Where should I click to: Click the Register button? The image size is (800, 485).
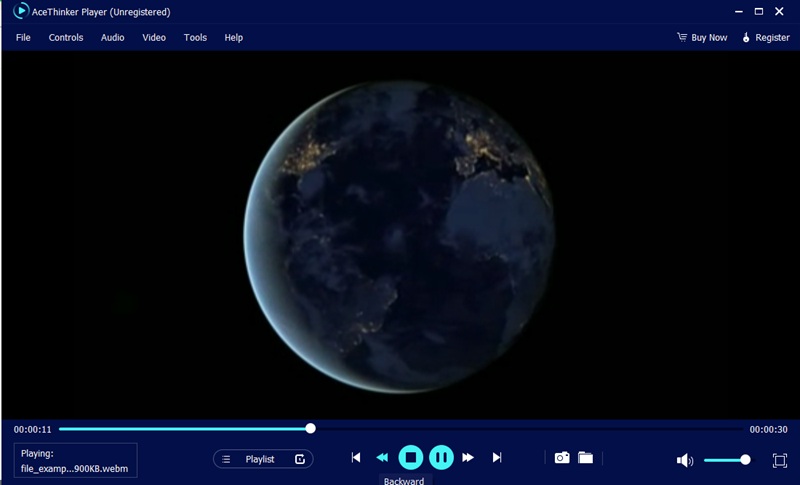(x=765, y=38)
